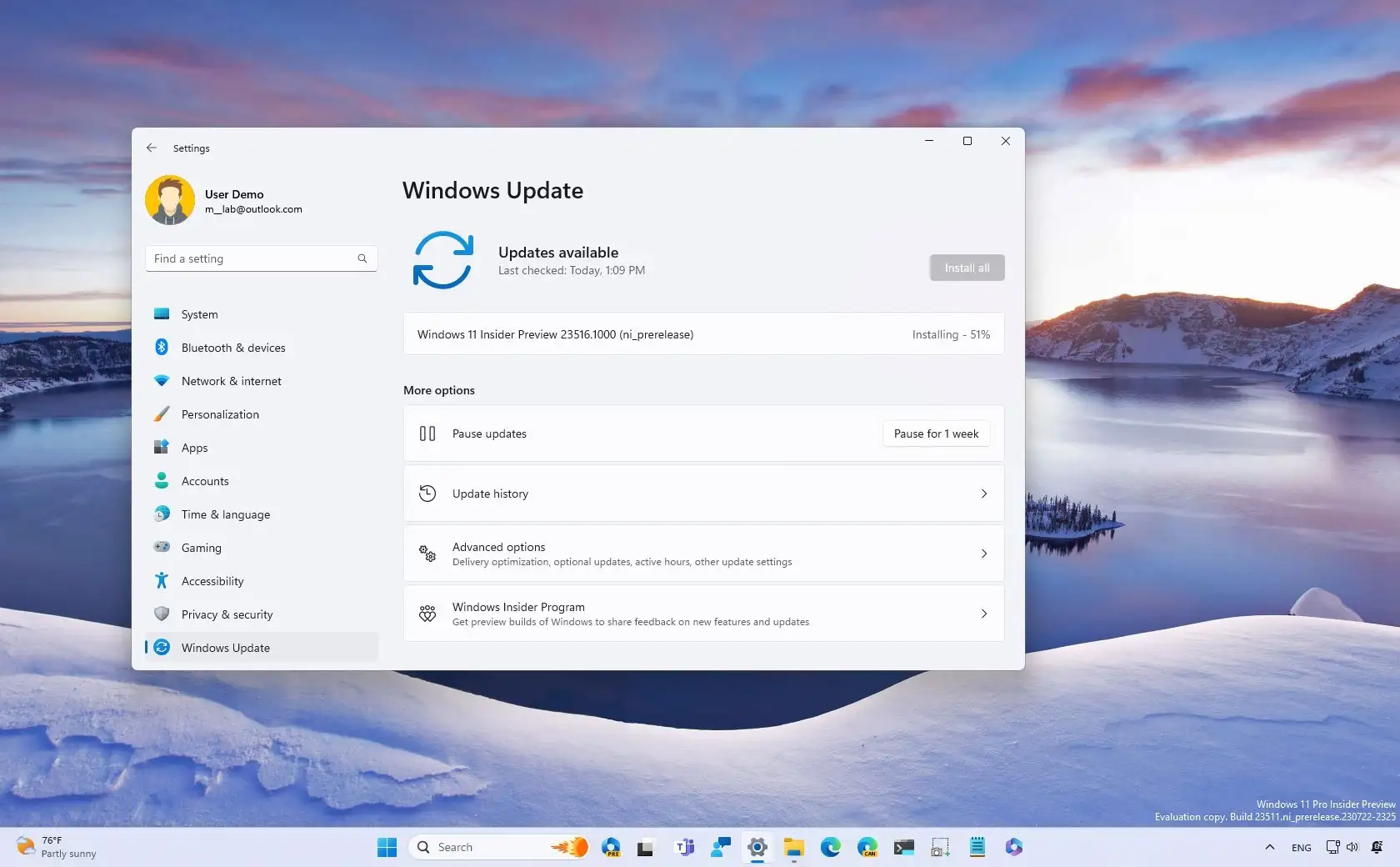Select Windows Update in the sidebar
The image size is (1400, 867).
click(225, 648)
